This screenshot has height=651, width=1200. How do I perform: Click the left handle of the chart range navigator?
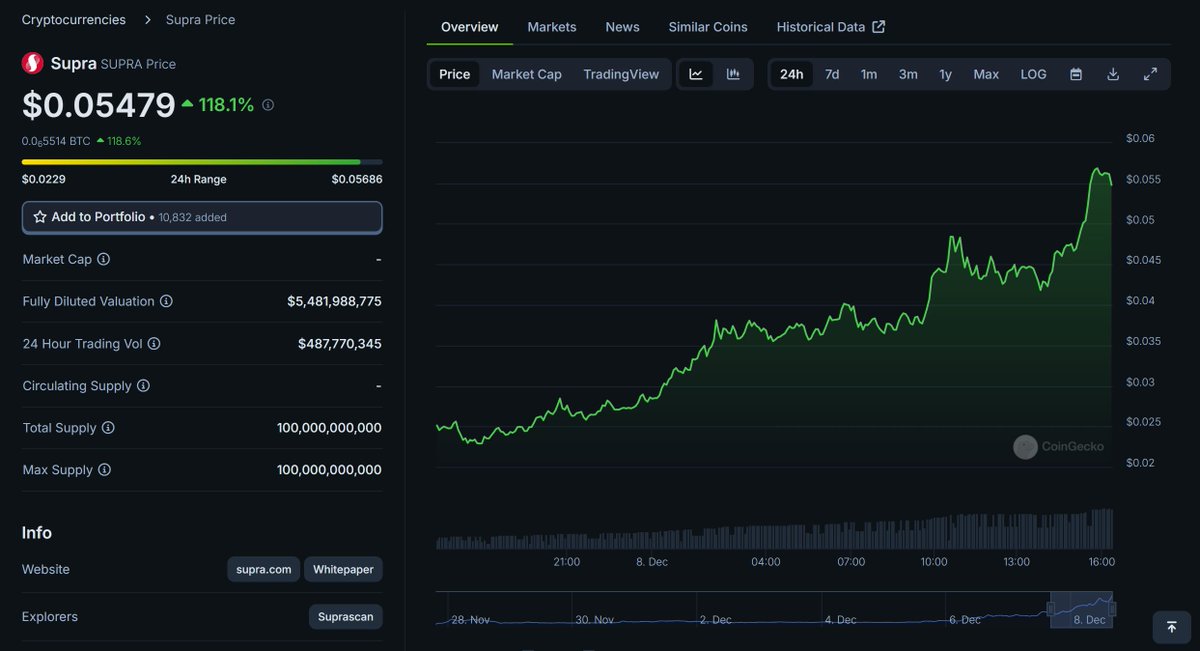1050,608
